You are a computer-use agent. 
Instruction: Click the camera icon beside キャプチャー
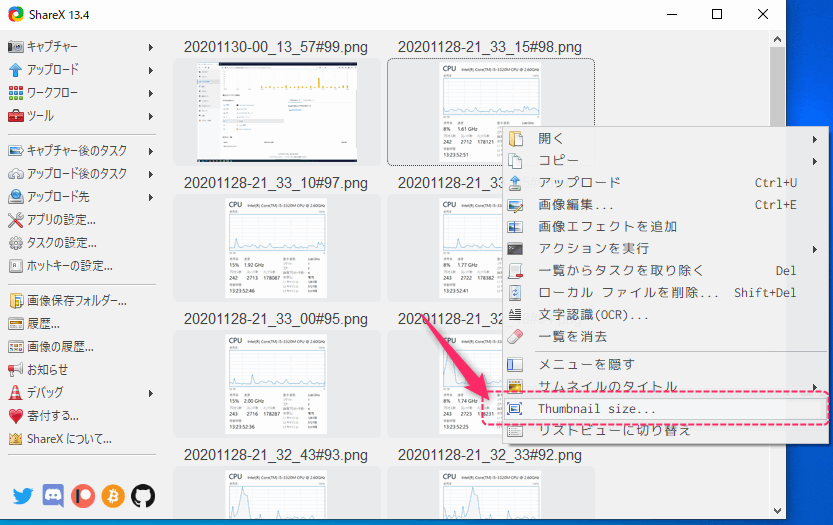pyautogui.click(x=16, y=47)
